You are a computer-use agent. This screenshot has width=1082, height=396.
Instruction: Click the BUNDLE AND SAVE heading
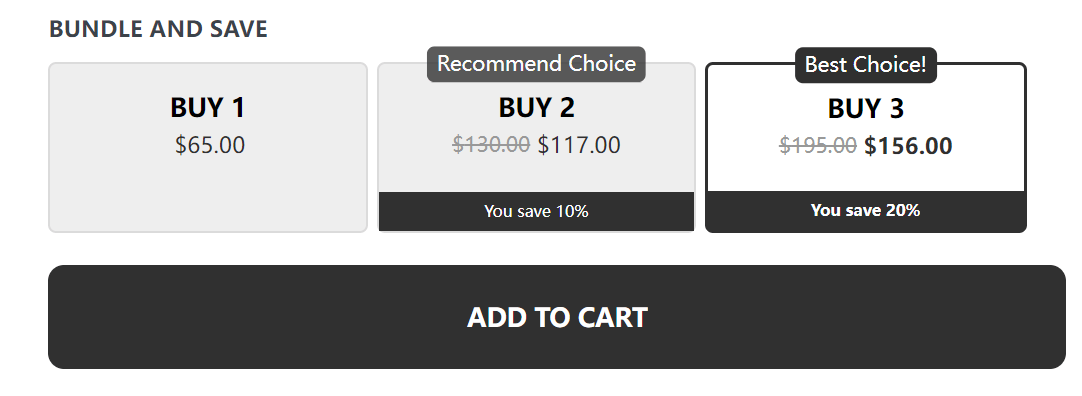click(158, 29)
